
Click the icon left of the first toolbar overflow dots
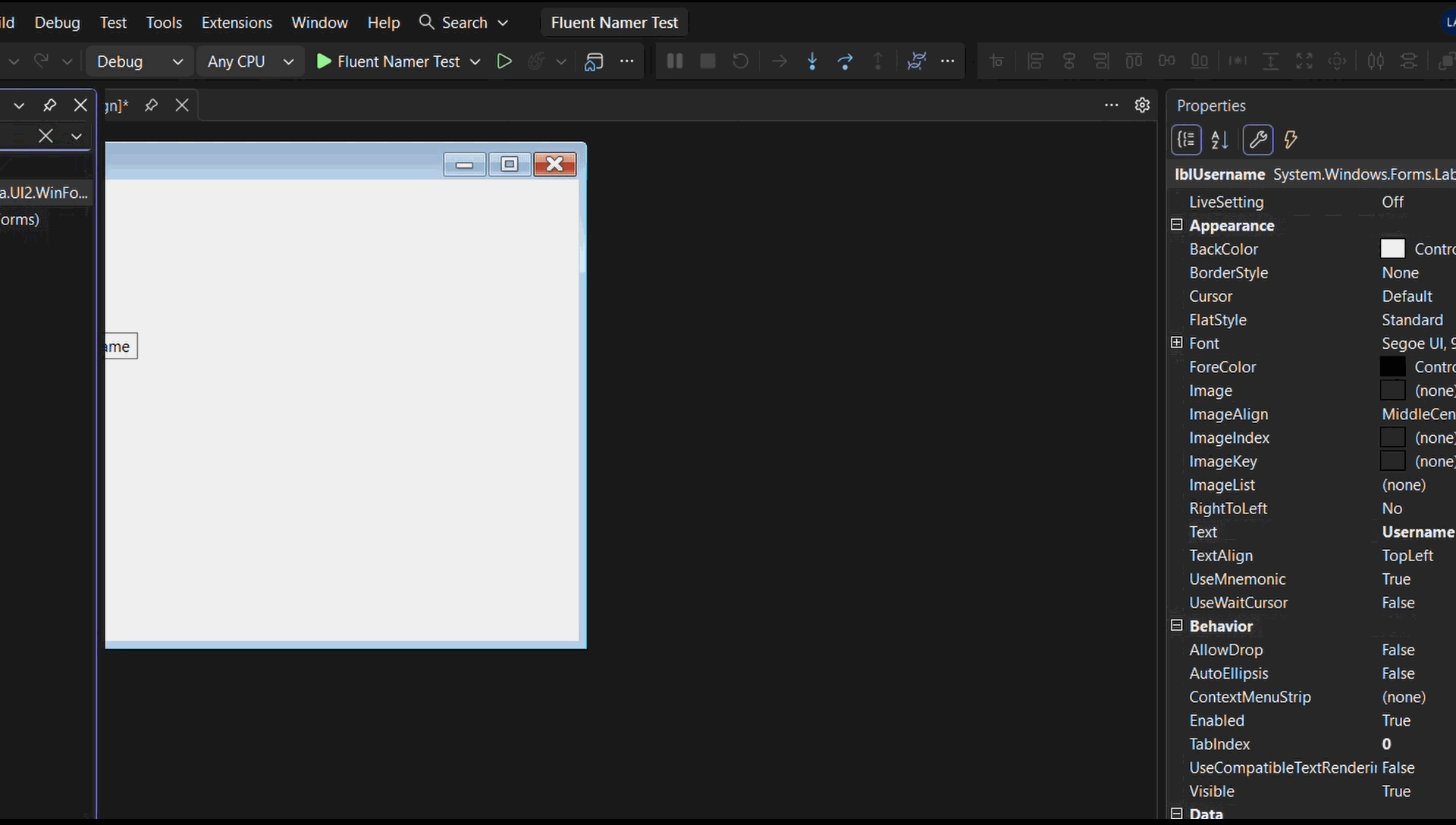pyautogui.click(x=594, y=61)
